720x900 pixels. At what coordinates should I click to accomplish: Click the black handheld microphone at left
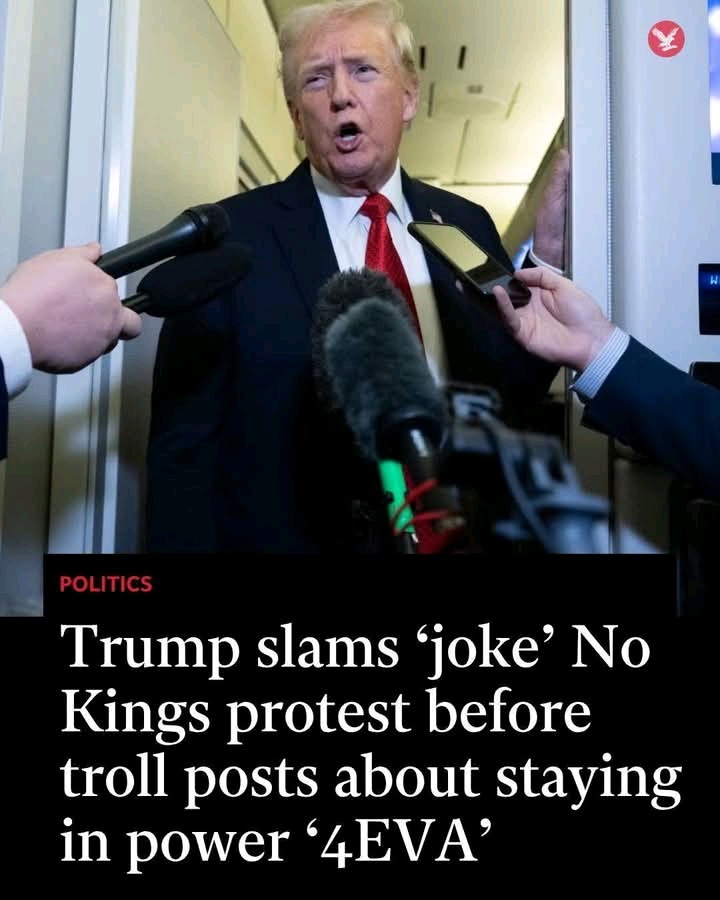tap(165, 240)
